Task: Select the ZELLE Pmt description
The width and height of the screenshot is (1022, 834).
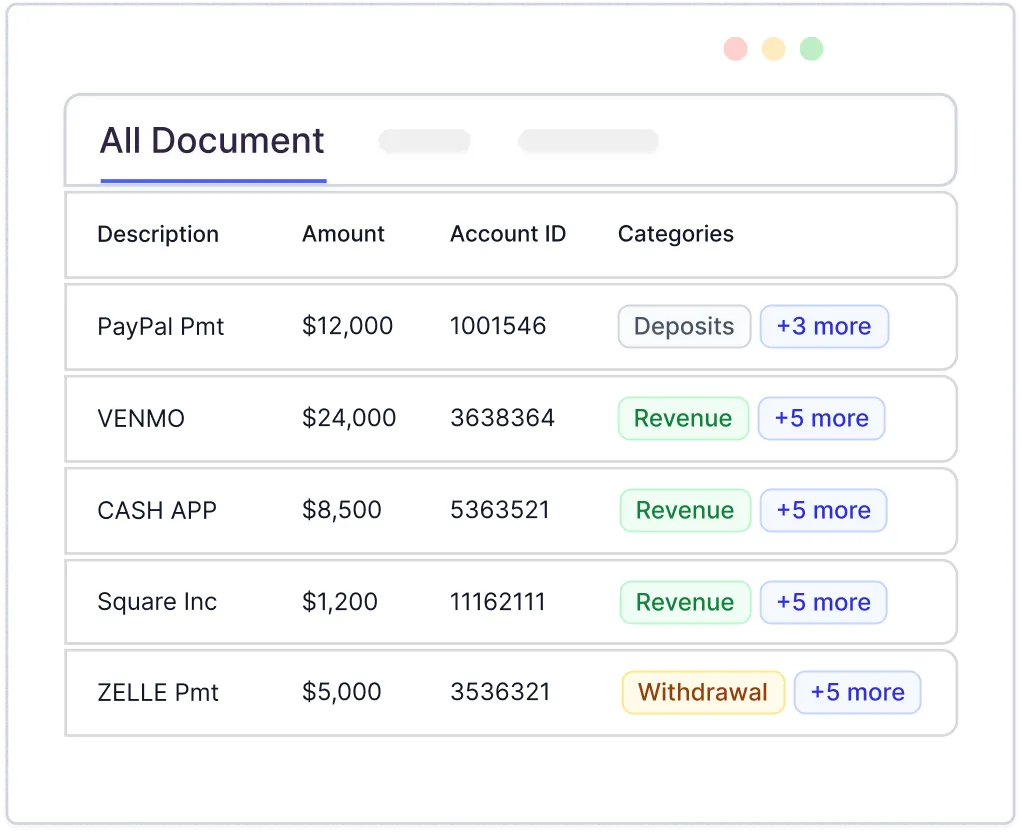Action: [158, 693]
